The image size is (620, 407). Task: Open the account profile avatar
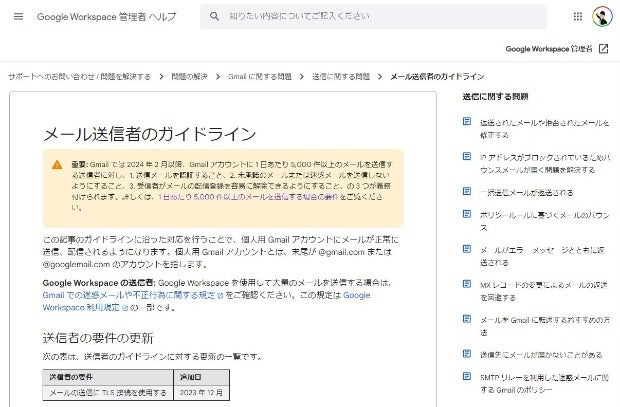click(602, 17)
